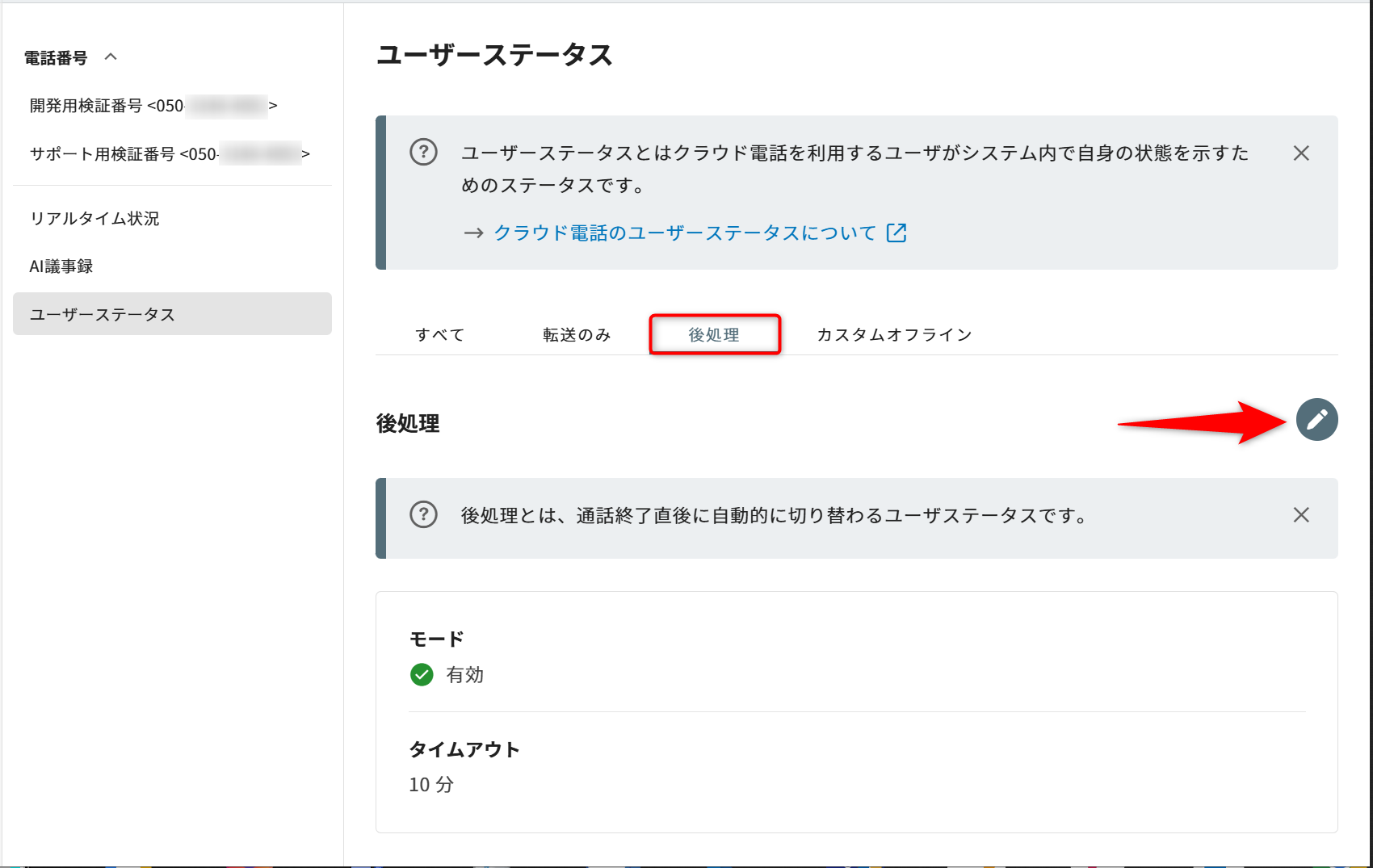Select the 後処理 tab

click(714, 335)
